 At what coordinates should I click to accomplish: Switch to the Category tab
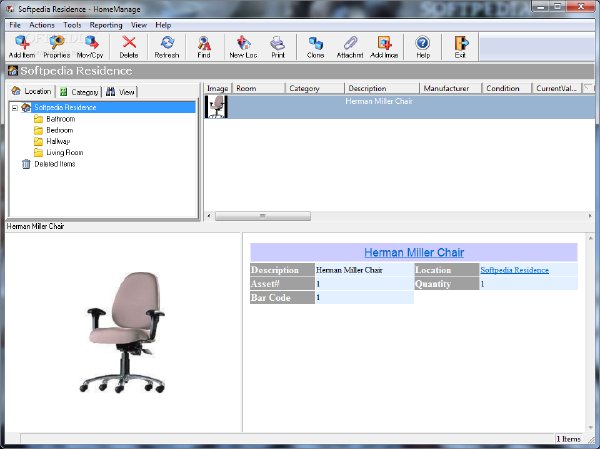(x=79, y=92)
